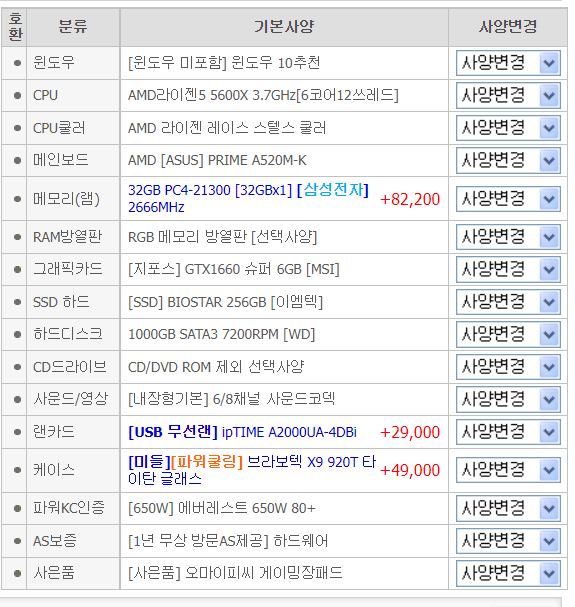The image size is (575, 607).
Task: Open the 그래픽카드 사양변경 dropdown
Action: [x=508, y=269]
